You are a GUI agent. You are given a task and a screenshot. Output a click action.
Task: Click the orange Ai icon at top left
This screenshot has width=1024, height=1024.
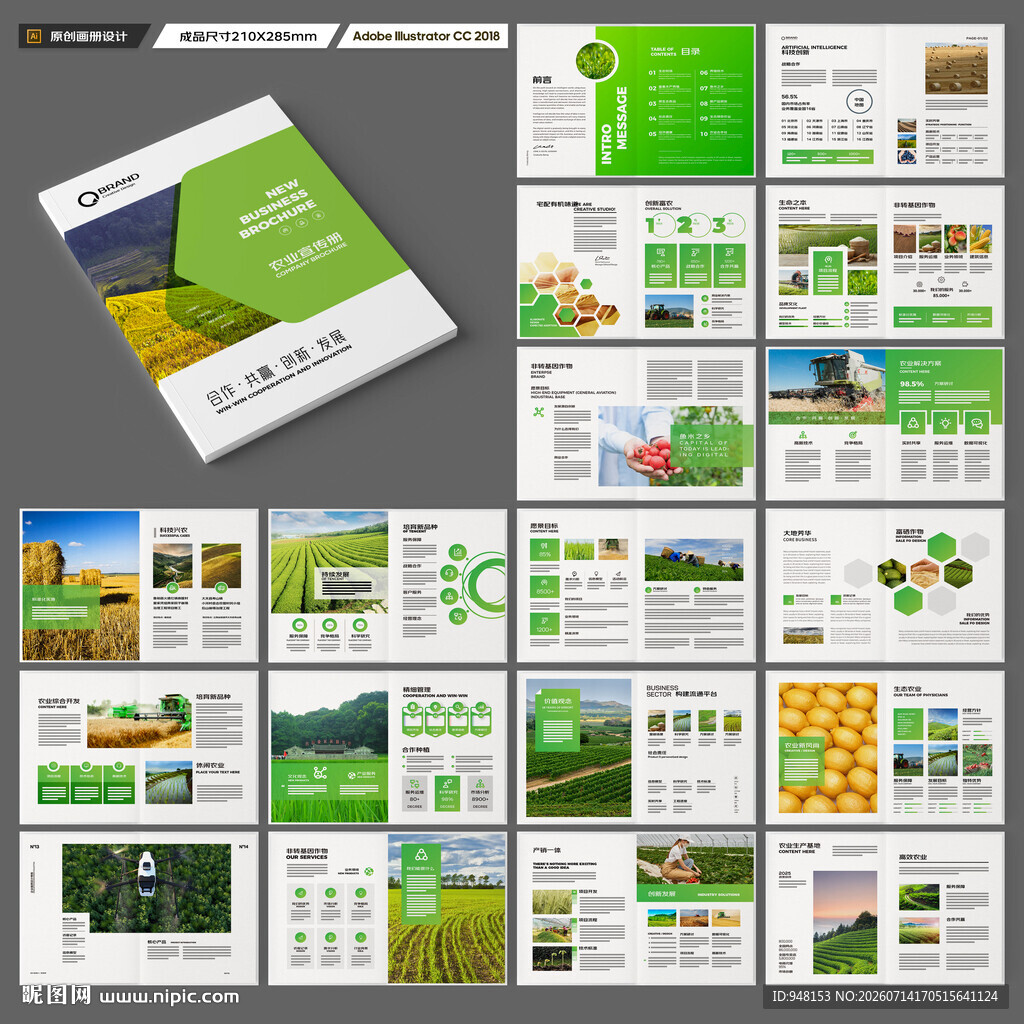35,37
